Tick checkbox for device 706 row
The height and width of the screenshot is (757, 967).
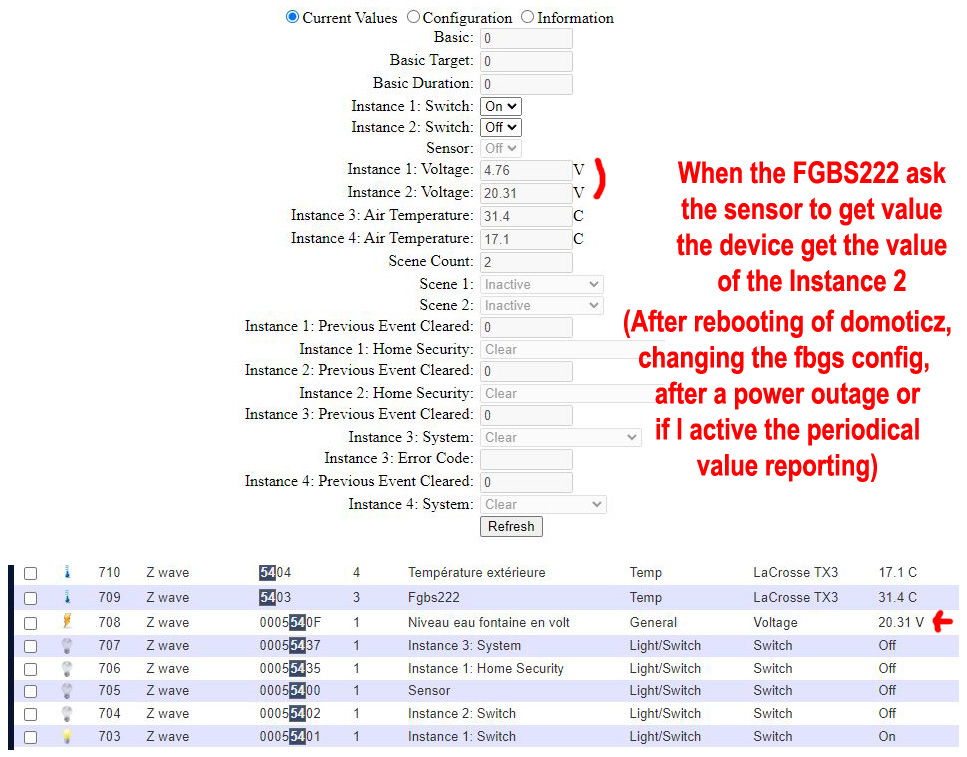pos(30,669)
